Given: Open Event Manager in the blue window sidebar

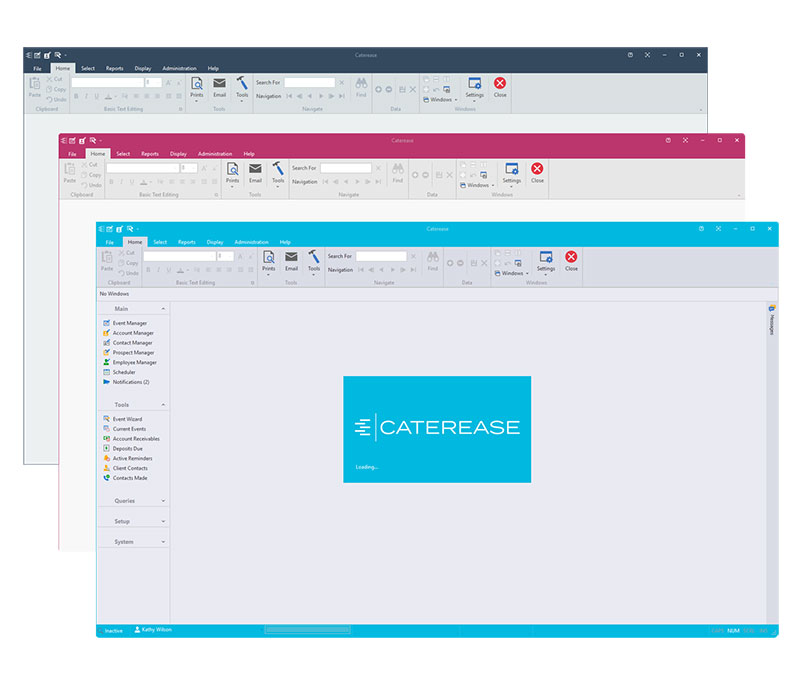Looking at the screenshot, I should click(125, 323).
